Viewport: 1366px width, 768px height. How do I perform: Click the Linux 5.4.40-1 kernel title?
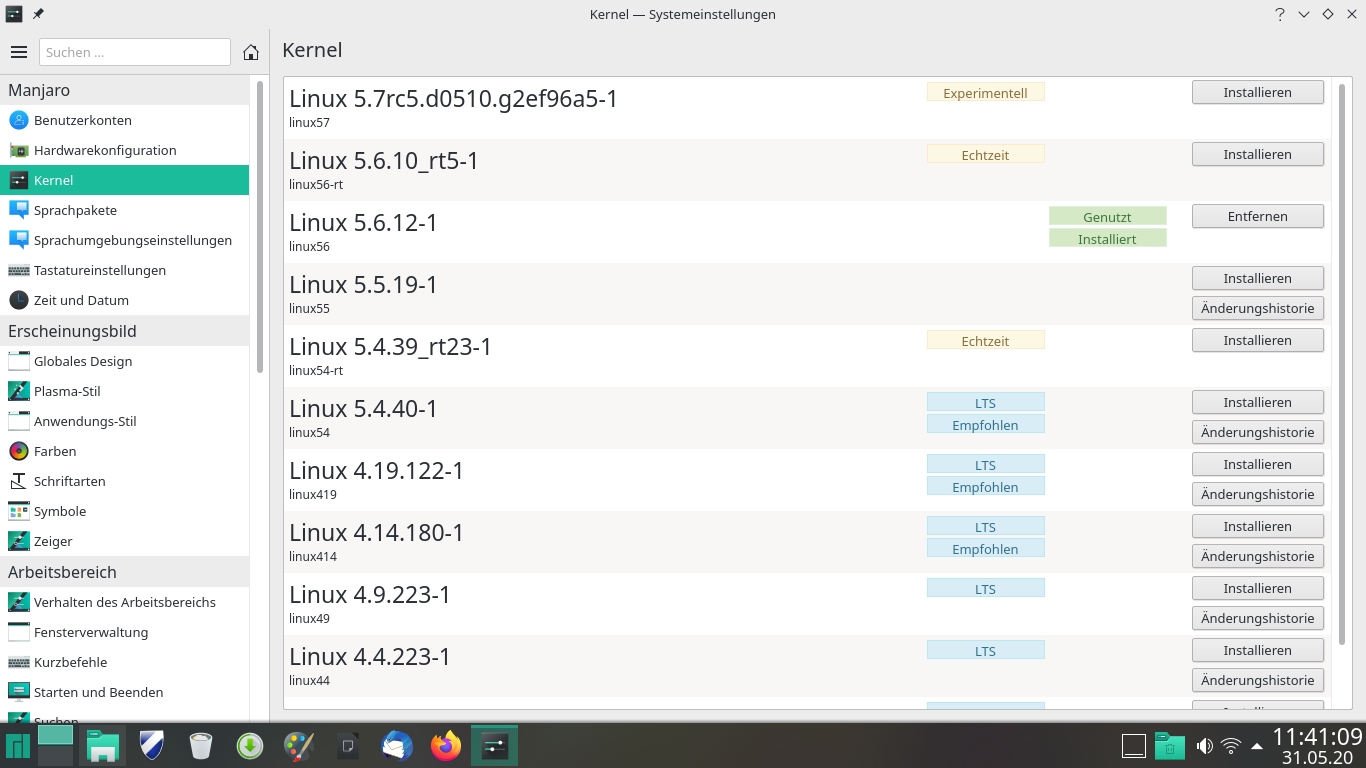click(363, 408)
